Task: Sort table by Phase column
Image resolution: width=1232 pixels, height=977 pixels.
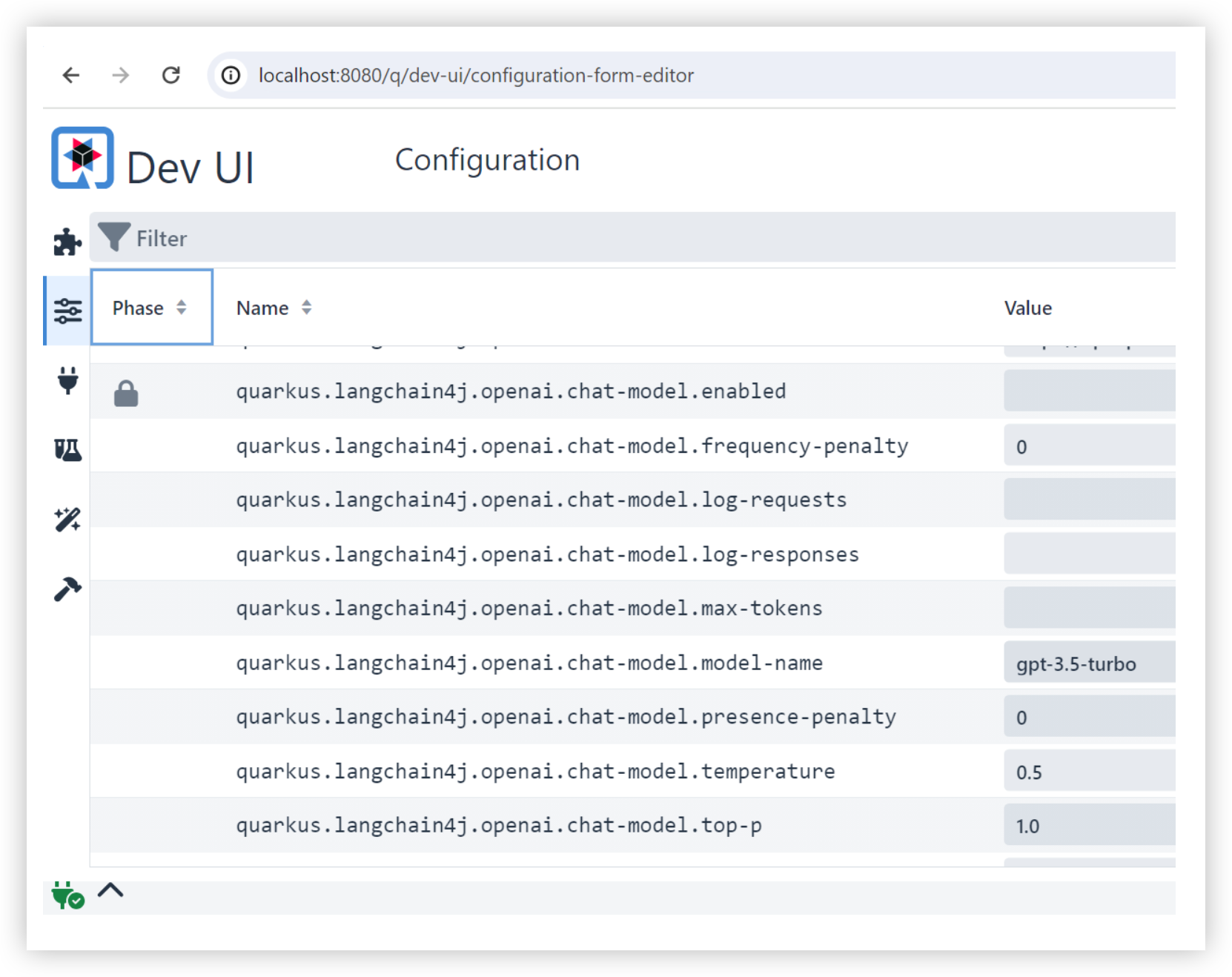Action: click(x=150, y=308)
